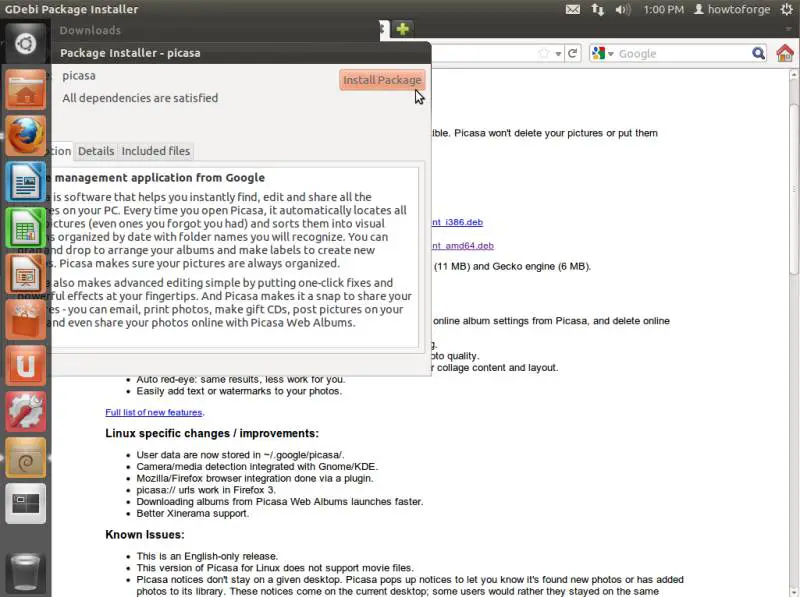Click the GDebi Package Installer title in the top panel
Screen dimensions: 800x597
coord(71,9)
